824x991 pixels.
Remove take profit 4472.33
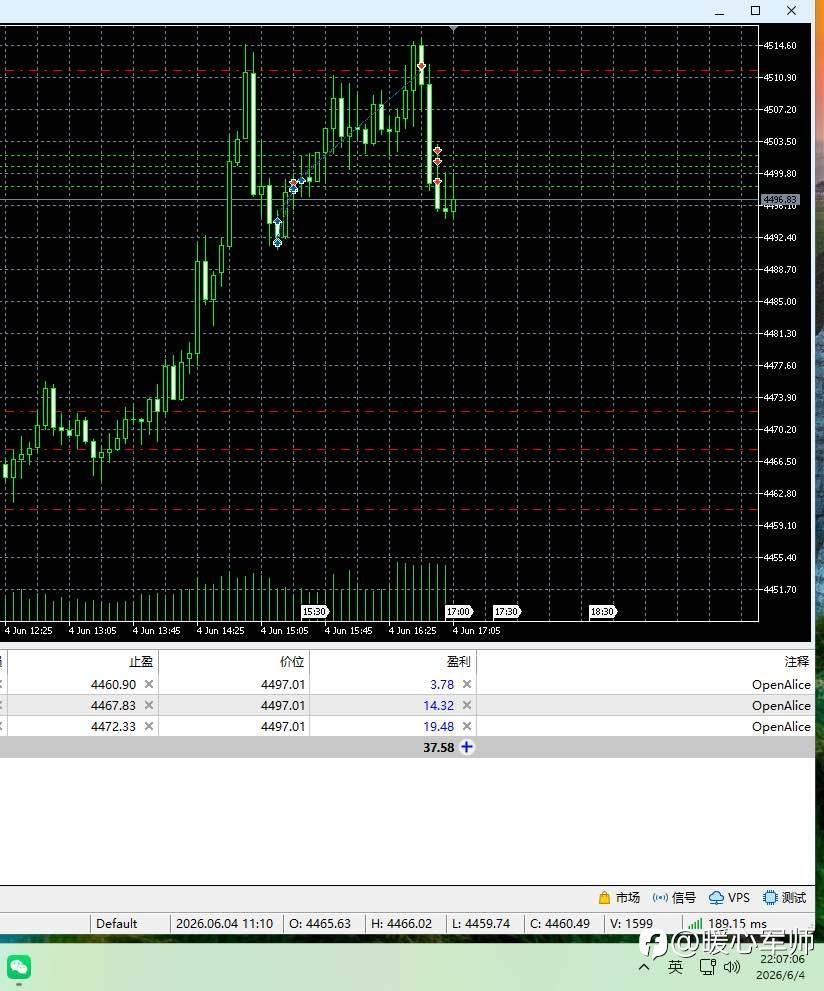click(x=148, y=726)
